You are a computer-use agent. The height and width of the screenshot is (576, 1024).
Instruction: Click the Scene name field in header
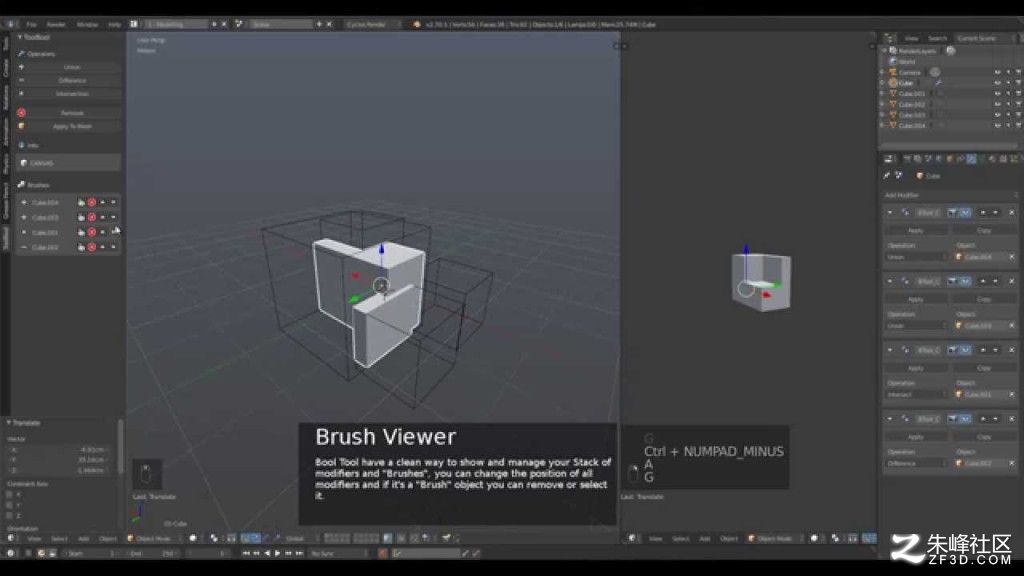[x=282, y=24]
